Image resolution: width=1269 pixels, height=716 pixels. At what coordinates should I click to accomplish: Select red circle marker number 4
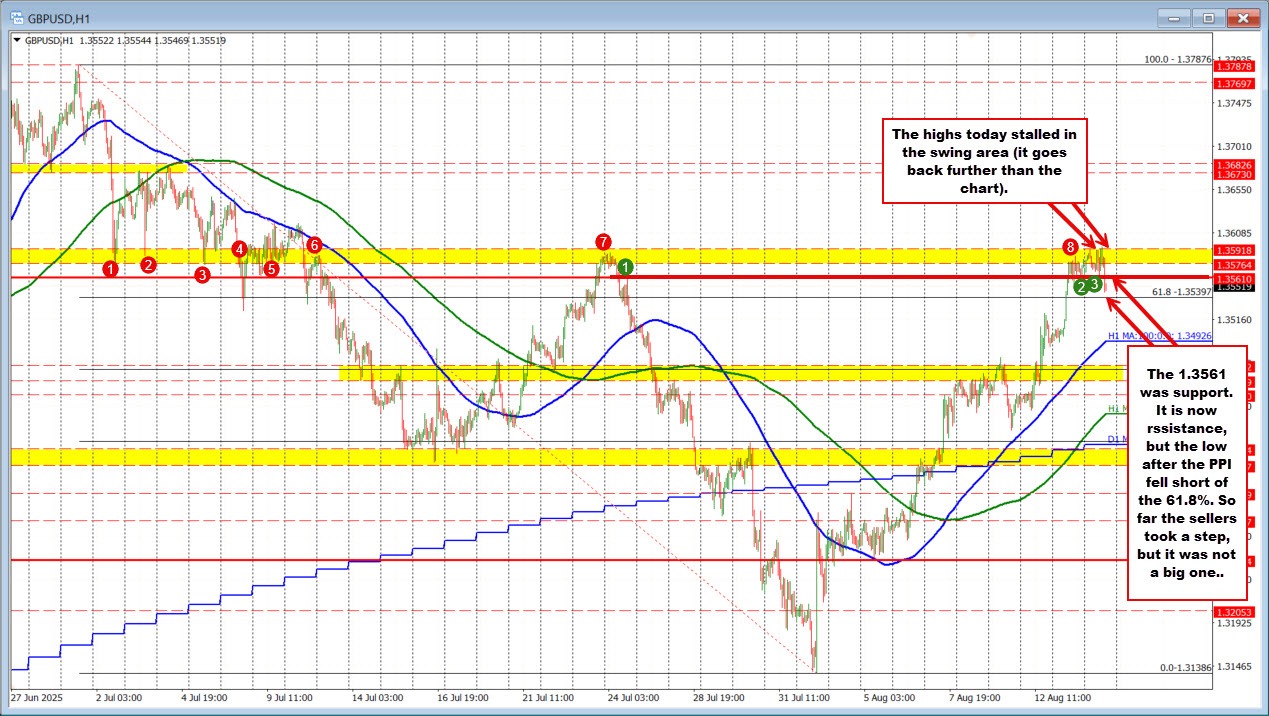point(239,248)
